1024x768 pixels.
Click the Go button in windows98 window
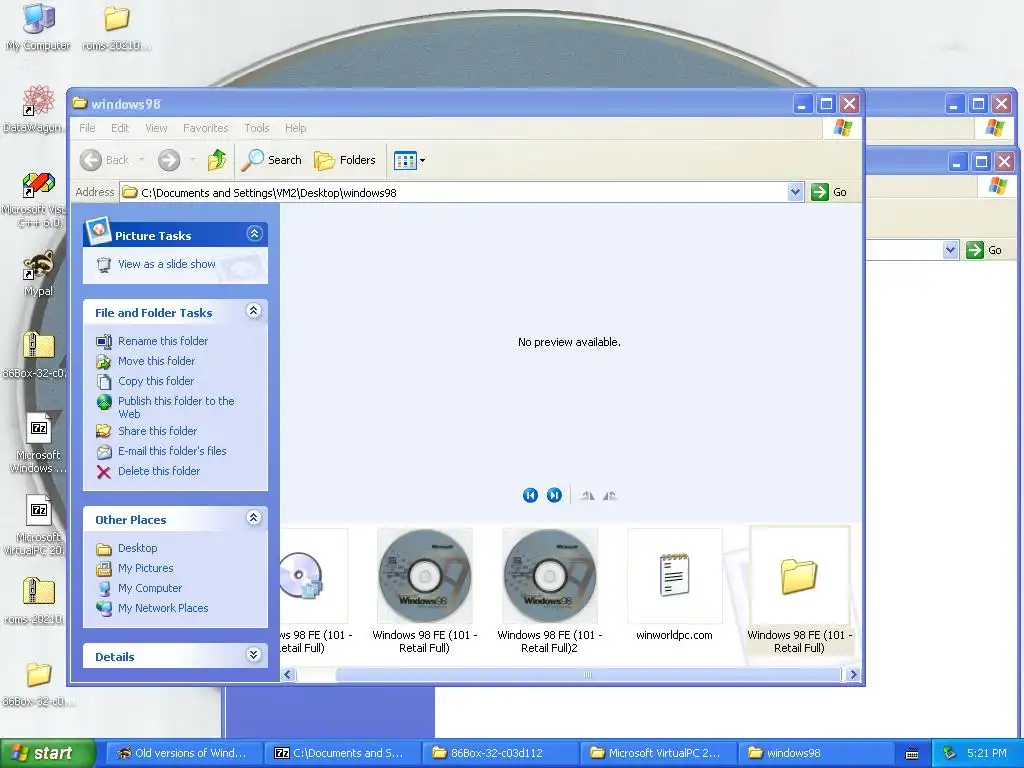pyautogui.click(x=829, y=192)
